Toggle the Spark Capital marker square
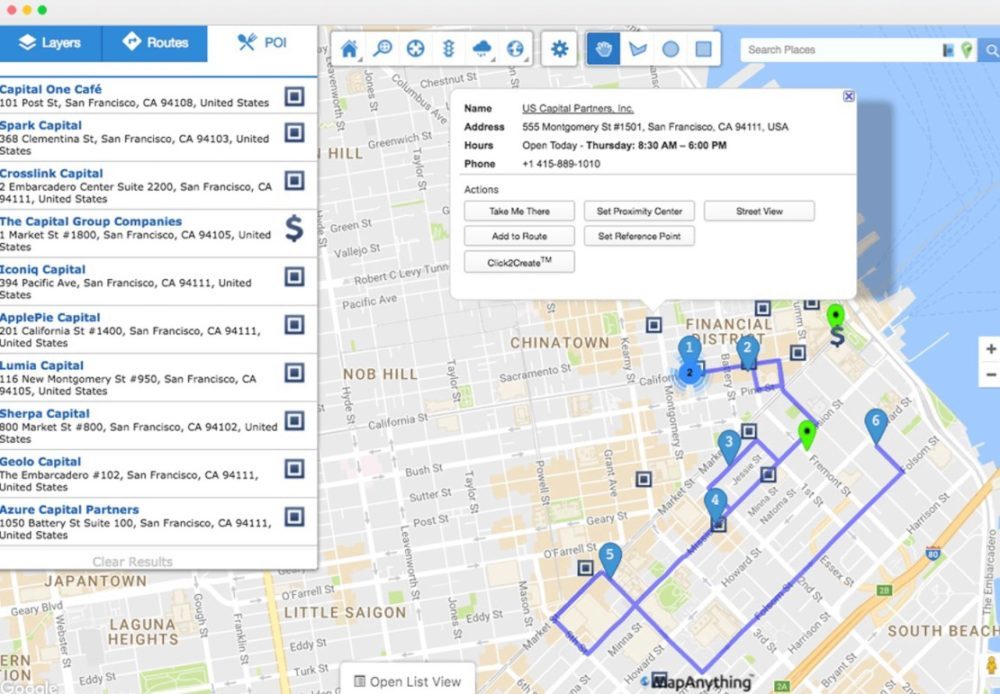 point(294,132)
